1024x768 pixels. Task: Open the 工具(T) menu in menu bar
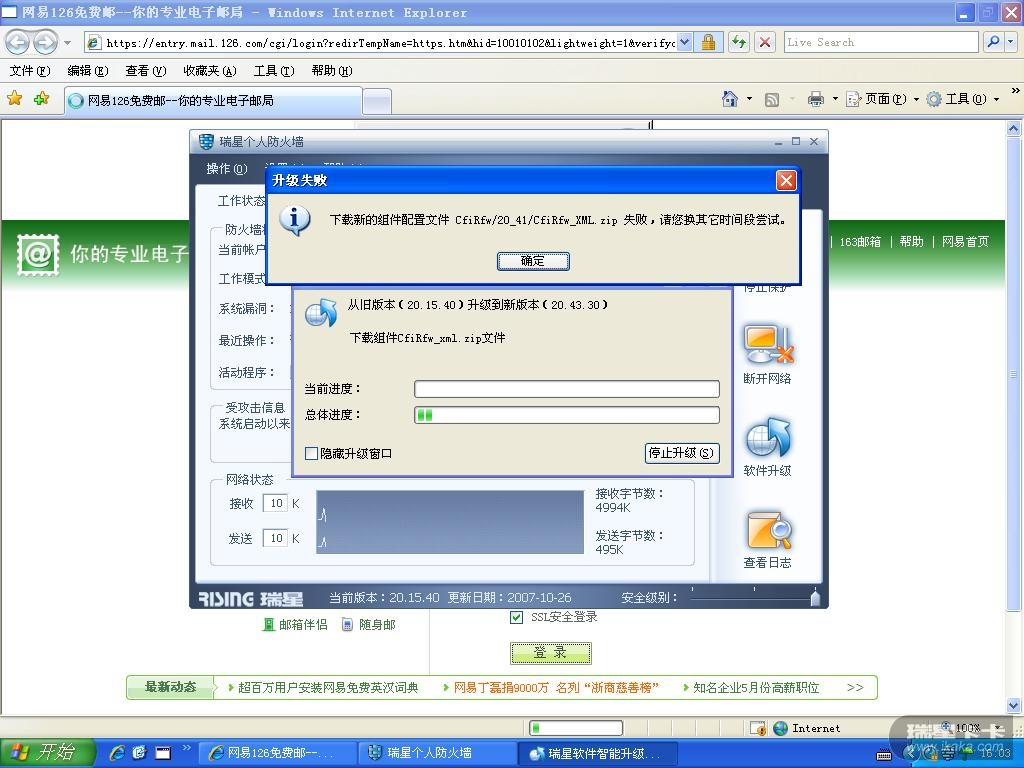[x=274, y=71]
